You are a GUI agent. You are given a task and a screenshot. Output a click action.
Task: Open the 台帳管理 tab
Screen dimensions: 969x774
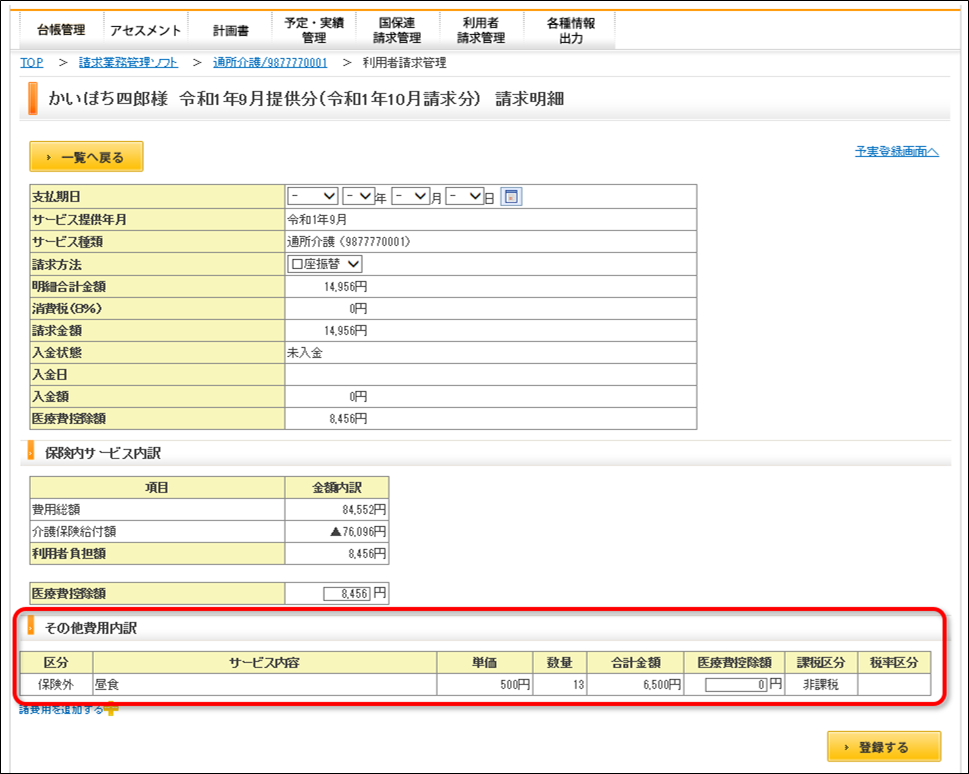[61, 30]
